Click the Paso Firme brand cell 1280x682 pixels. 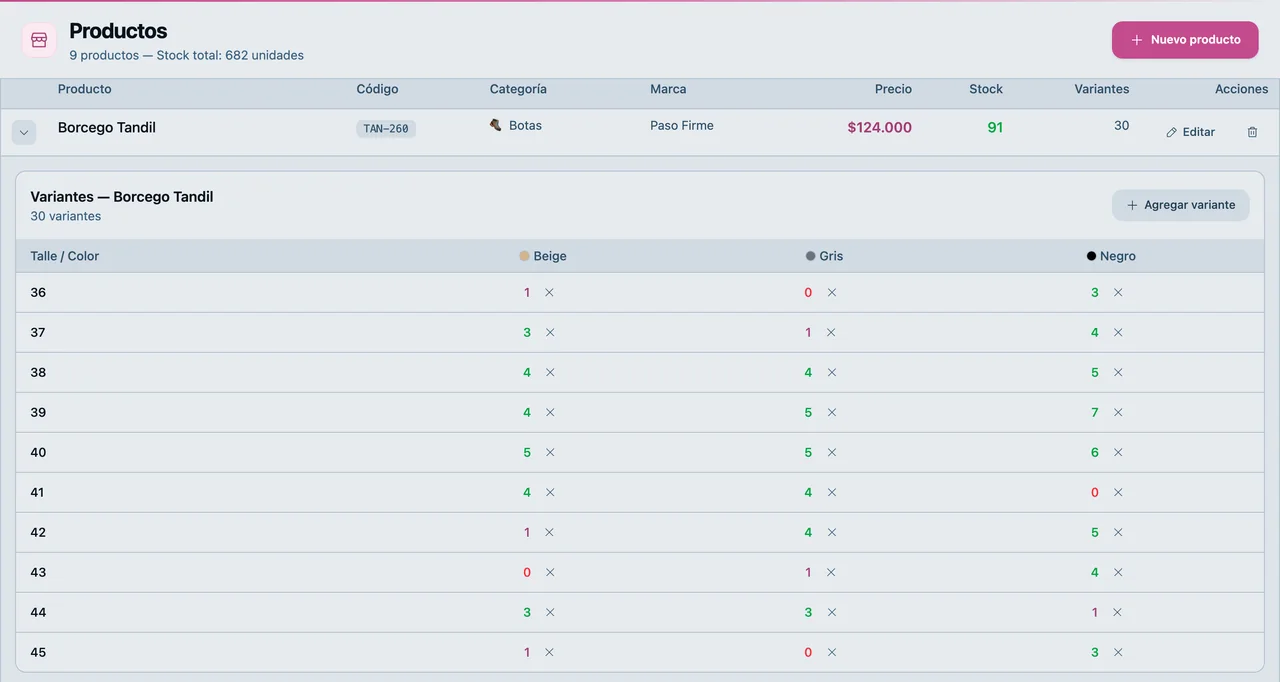pos(682,126)
